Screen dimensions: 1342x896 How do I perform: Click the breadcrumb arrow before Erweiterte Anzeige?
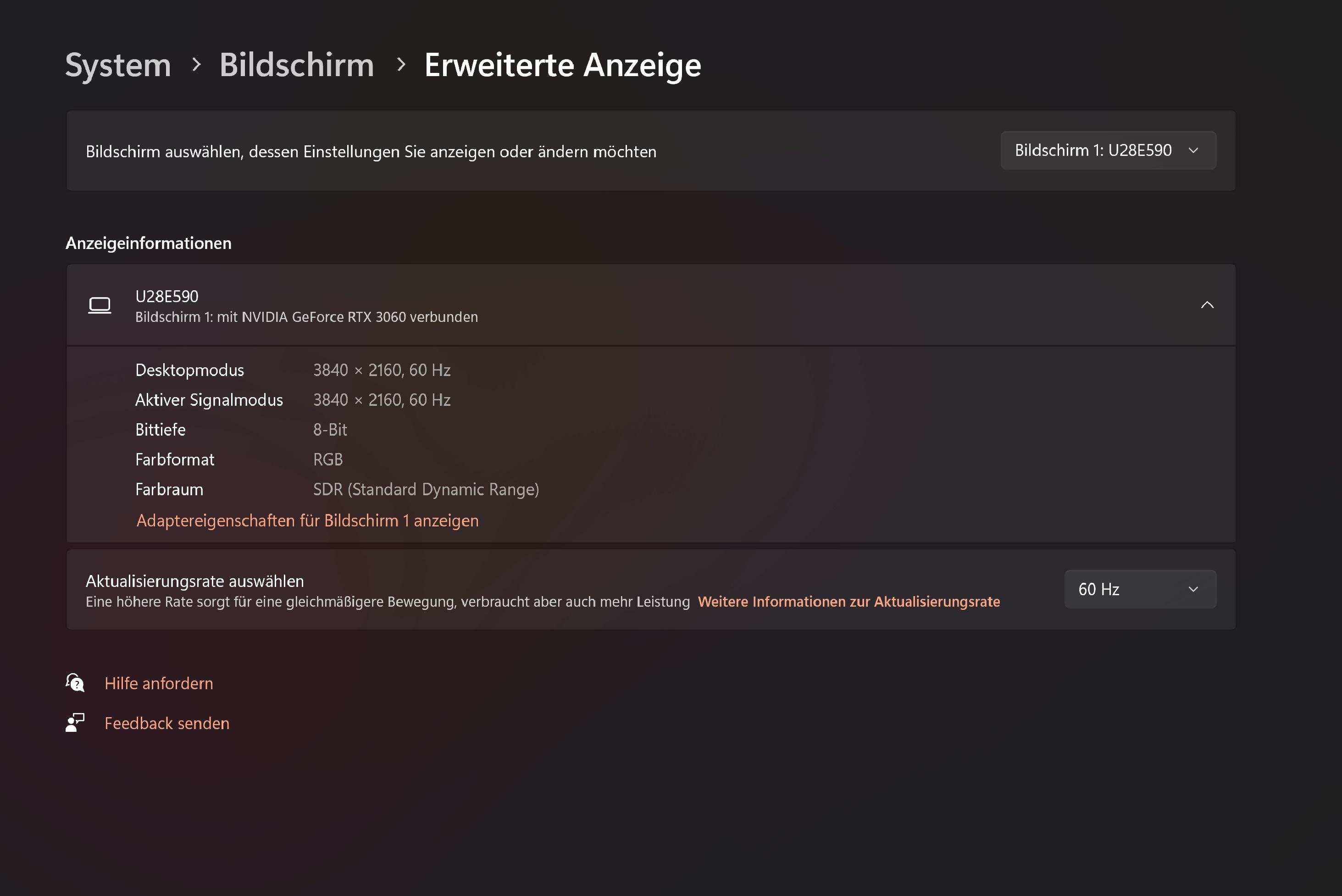401,65
